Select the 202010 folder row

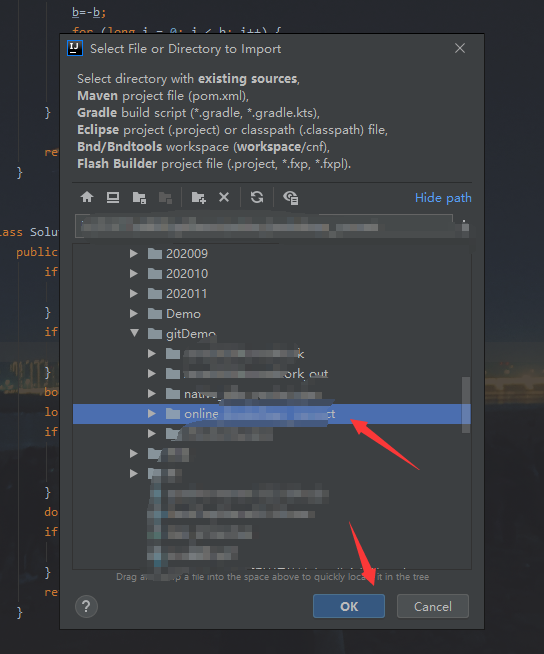272,274
